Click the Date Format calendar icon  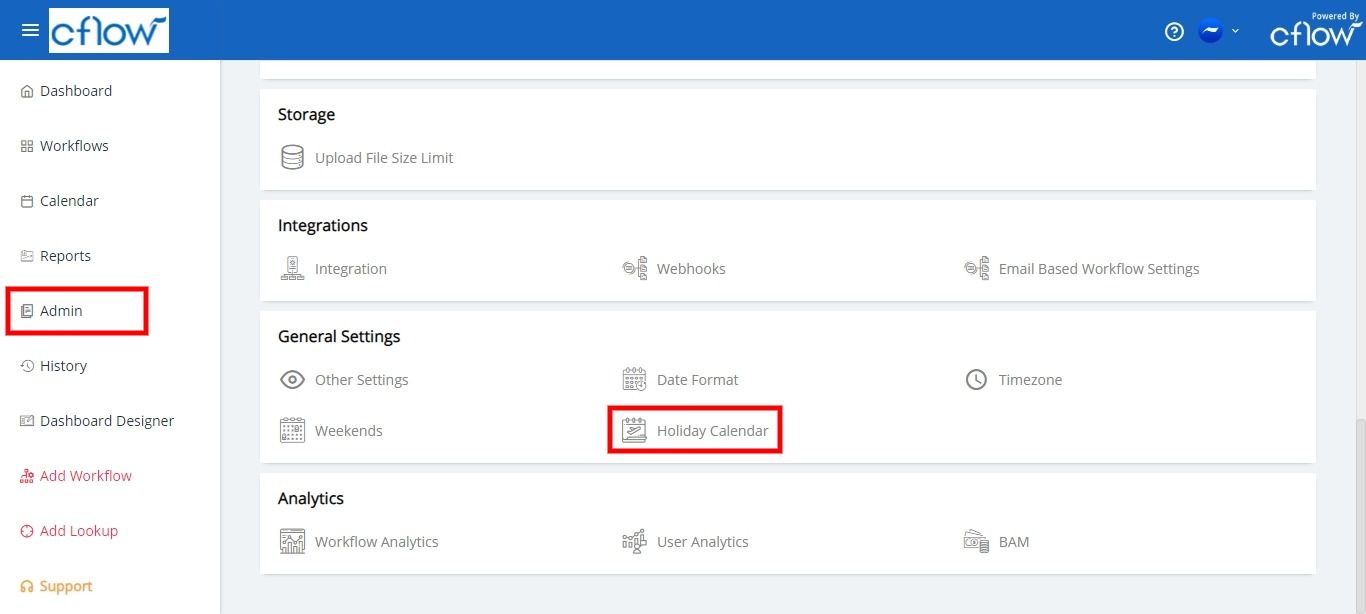pyautogui.click(x=634, y=378)
